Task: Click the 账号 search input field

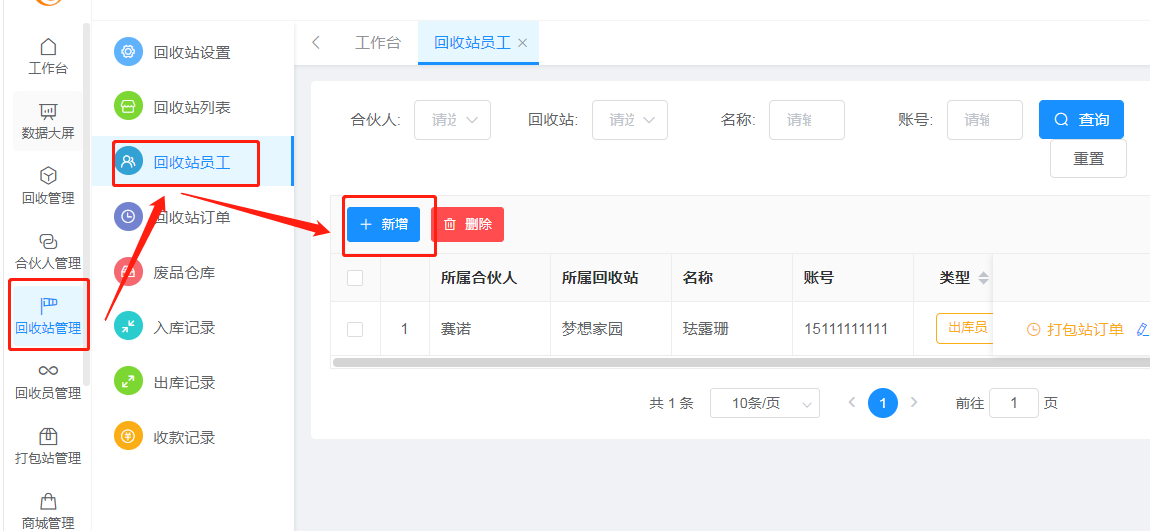Action: point(984,120)
